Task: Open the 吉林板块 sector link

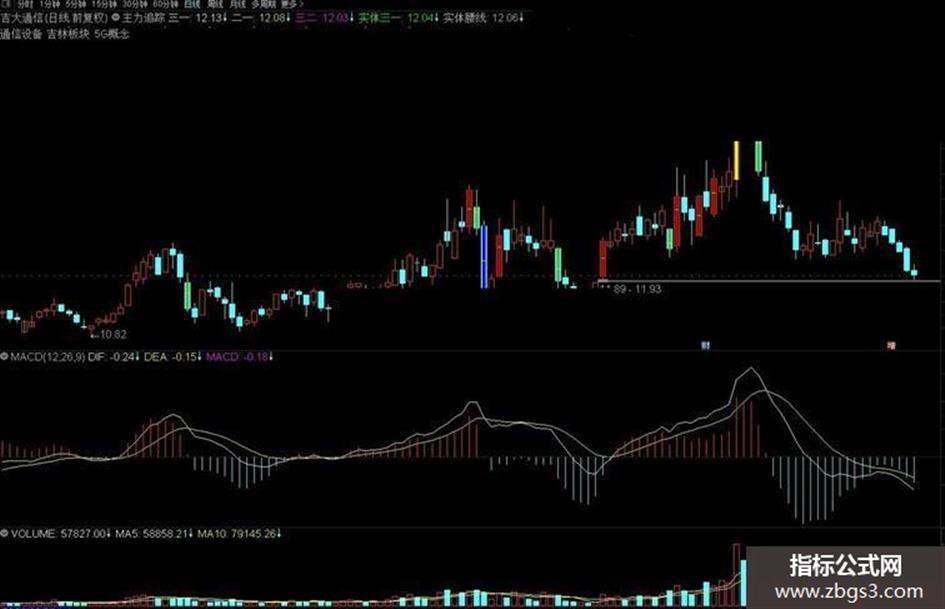Action: [68, 34]
